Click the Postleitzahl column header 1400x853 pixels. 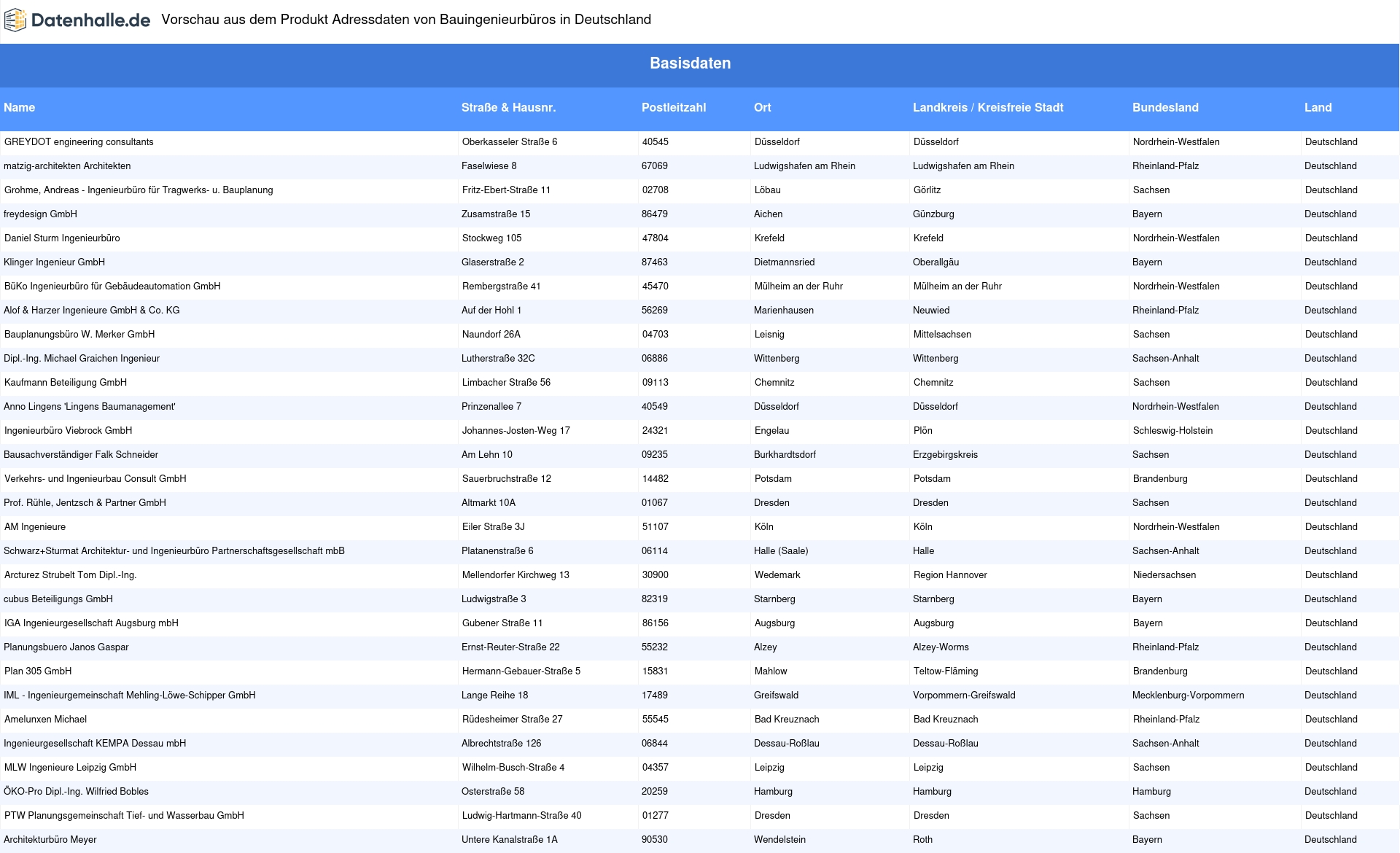coord(674,107)
